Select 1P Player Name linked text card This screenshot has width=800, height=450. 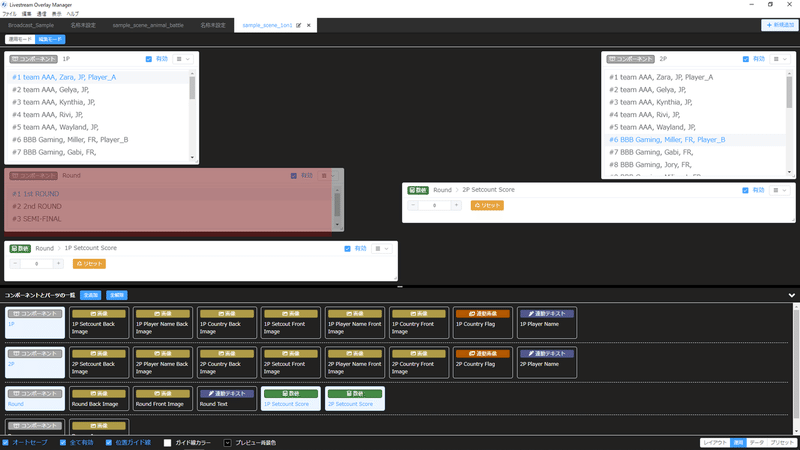547,322
